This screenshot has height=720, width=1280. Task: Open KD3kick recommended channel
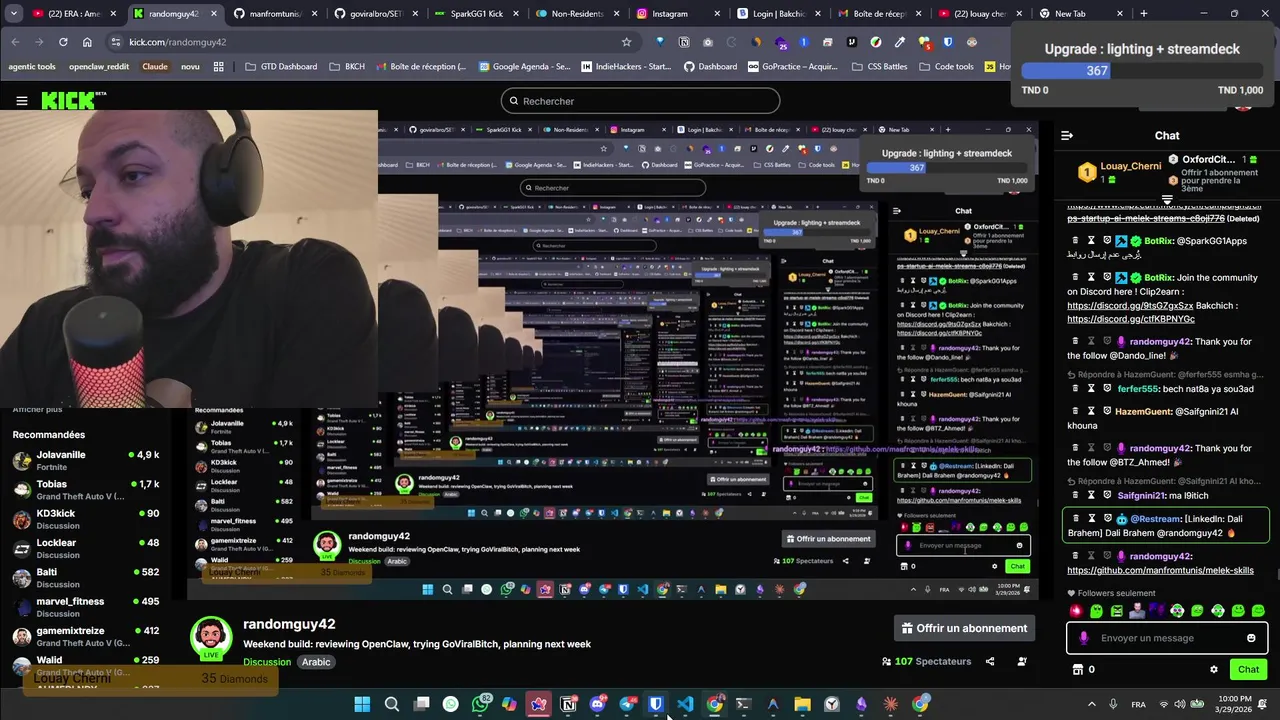(85, 519)
